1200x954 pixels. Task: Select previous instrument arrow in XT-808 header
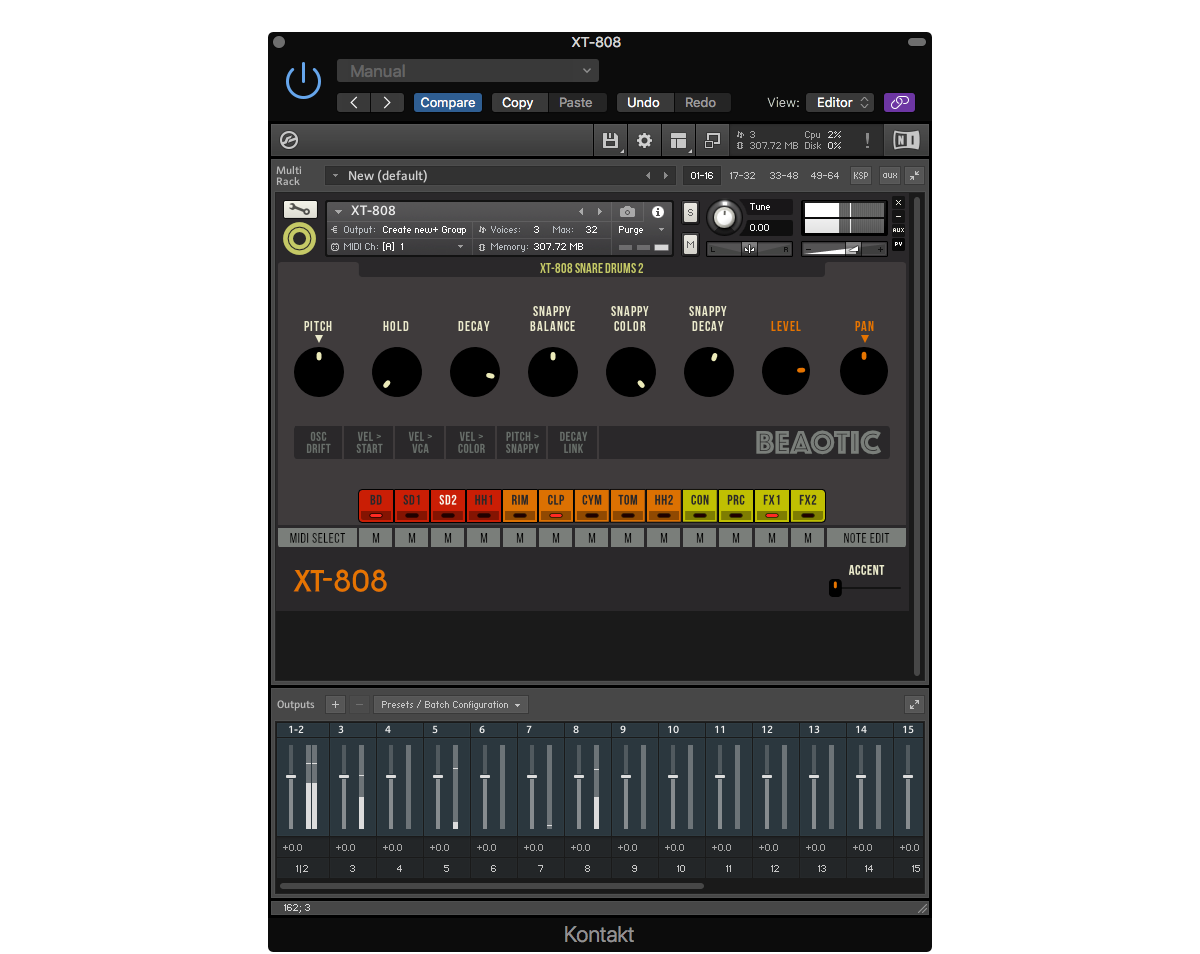[580, 212]
